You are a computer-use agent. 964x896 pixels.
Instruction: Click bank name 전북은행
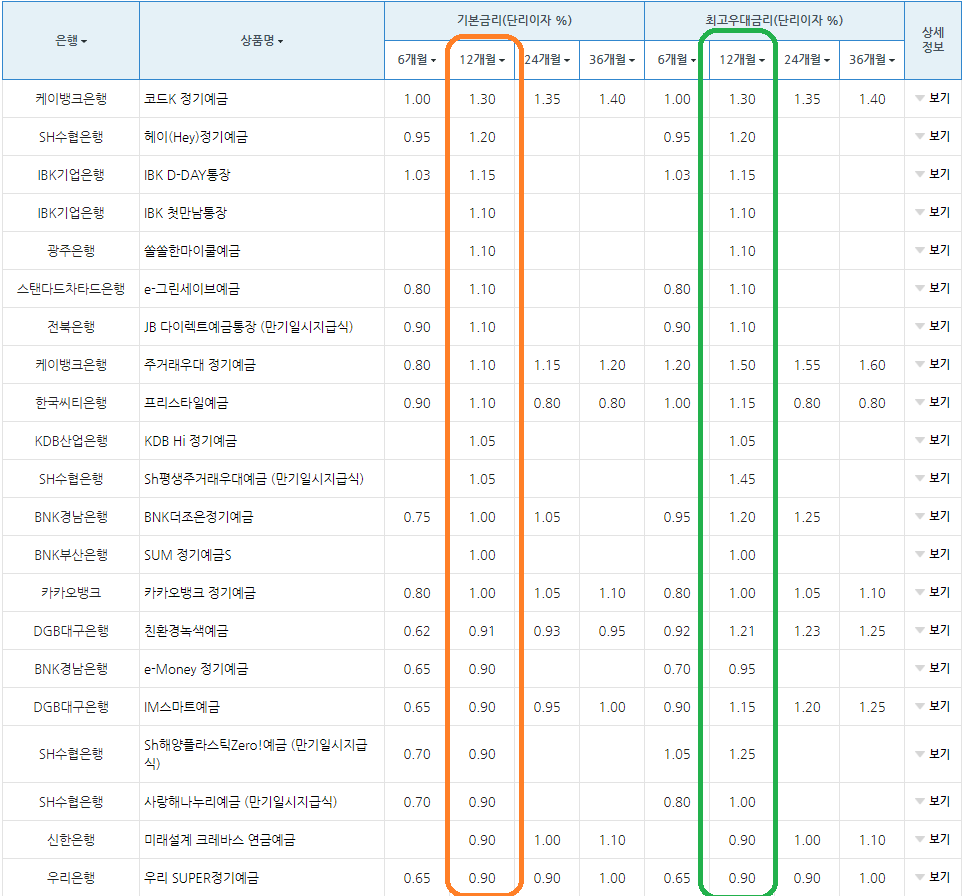(x=71, y=327)
